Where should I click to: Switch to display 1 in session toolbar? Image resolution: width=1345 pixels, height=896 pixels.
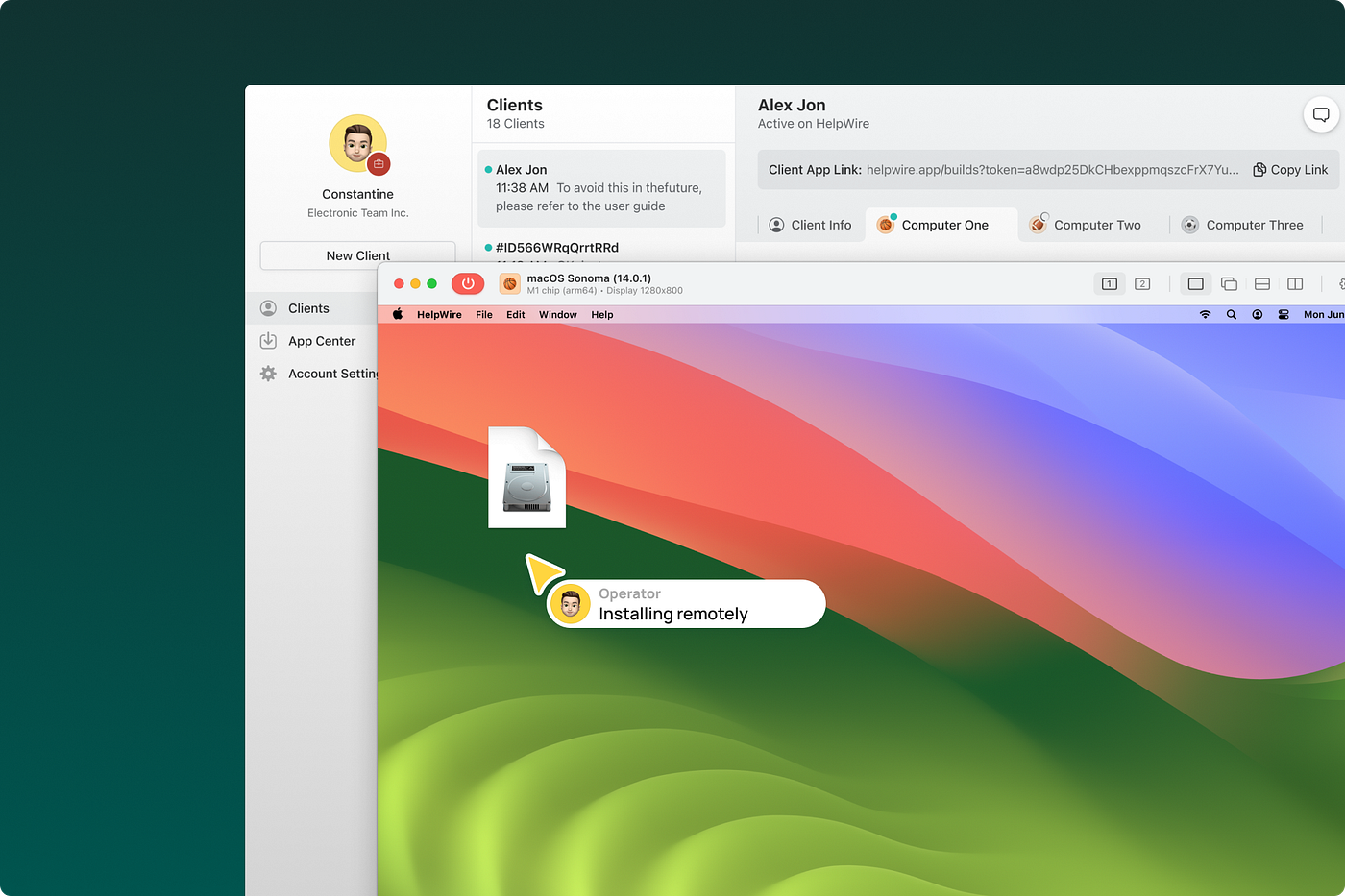(1110, 283)
